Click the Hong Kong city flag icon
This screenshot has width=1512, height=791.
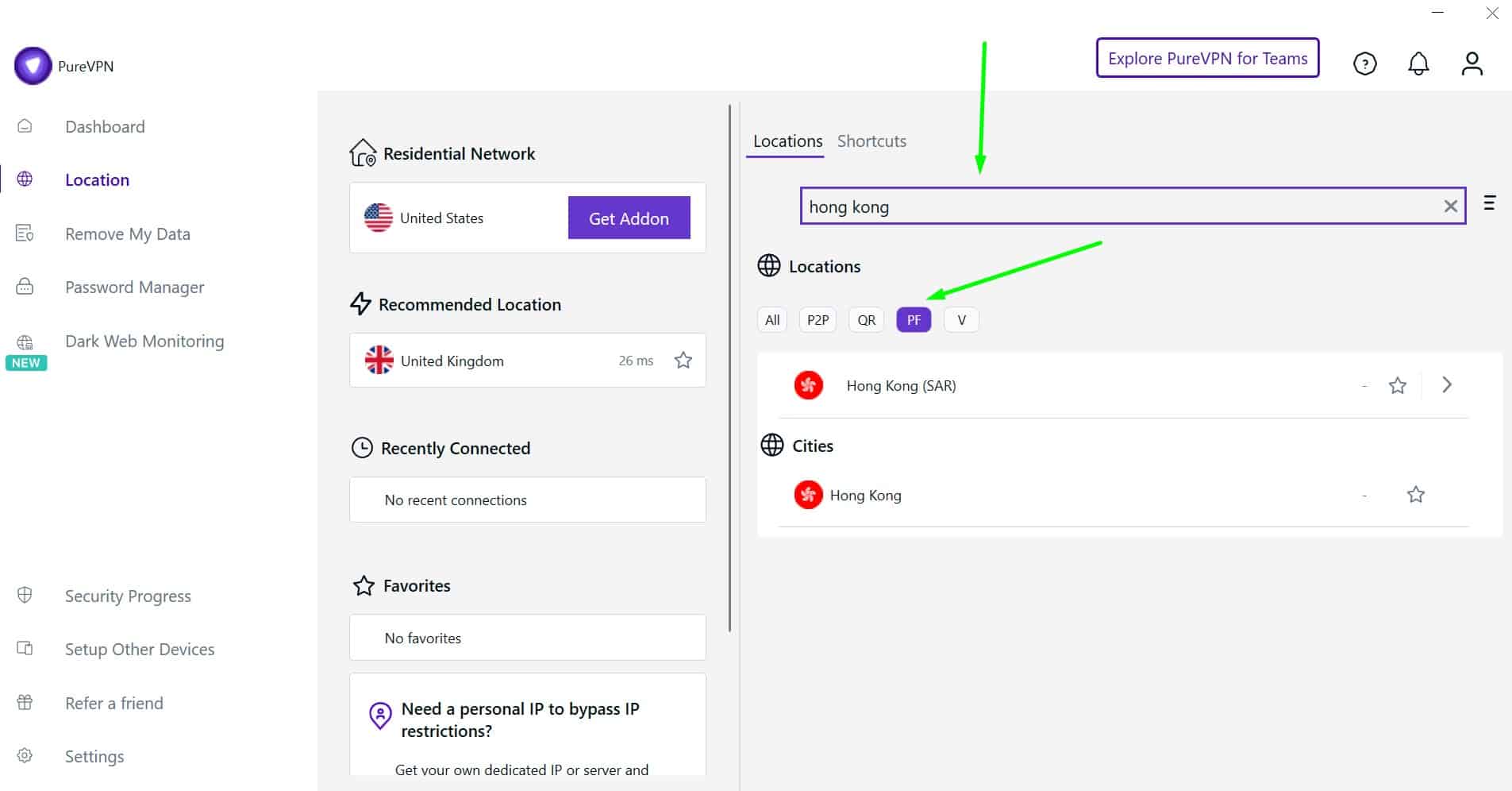[x=808, y=495]
